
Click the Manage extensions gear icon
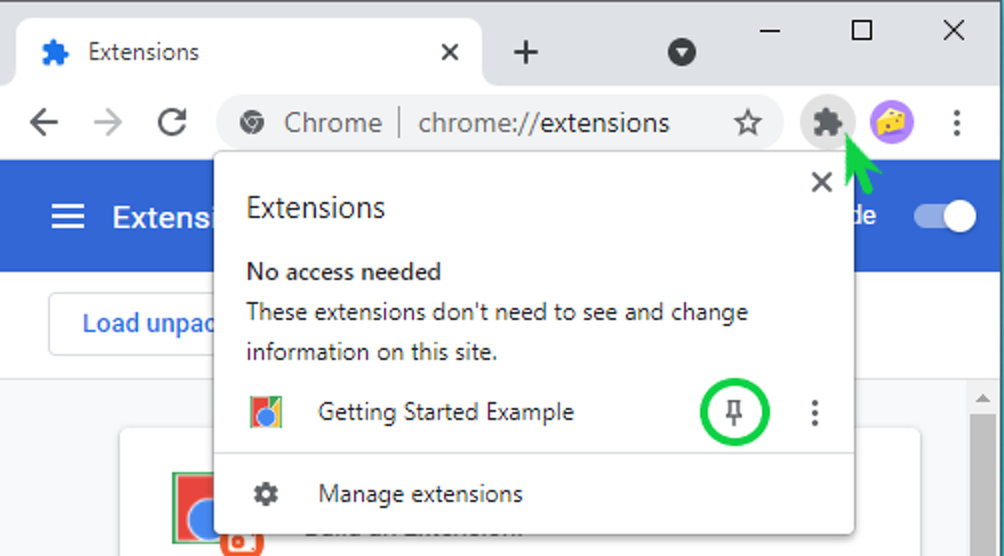266,494
